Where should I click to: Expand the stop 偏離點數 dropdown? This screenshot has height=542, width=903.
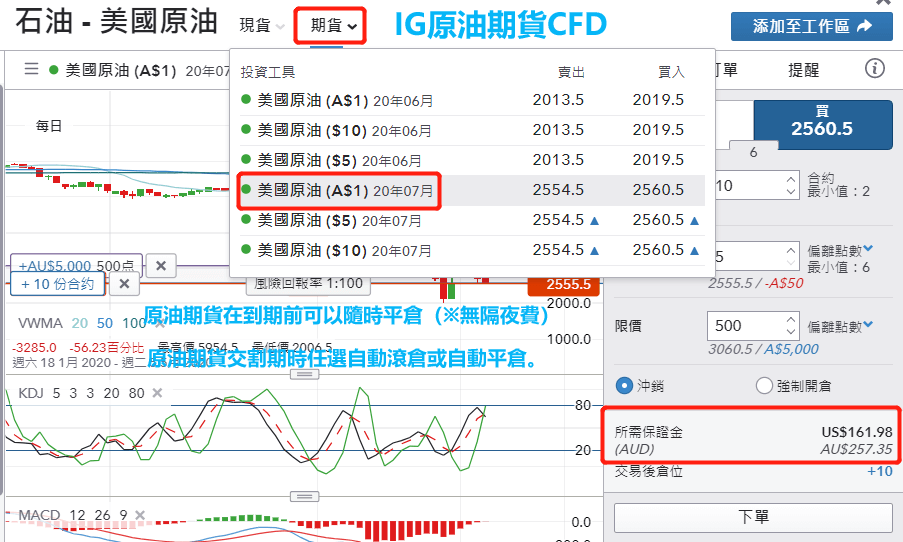tap(868, 248)
